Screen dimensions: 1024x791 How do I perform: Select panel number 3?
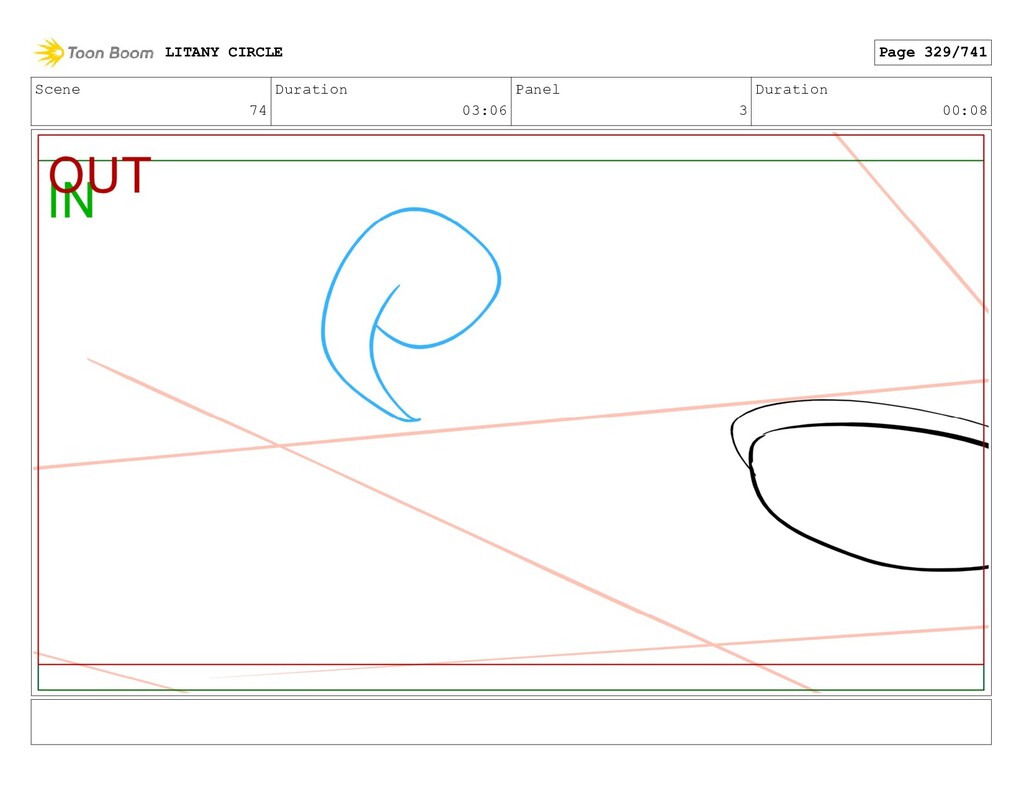click(x=743, y=110)
